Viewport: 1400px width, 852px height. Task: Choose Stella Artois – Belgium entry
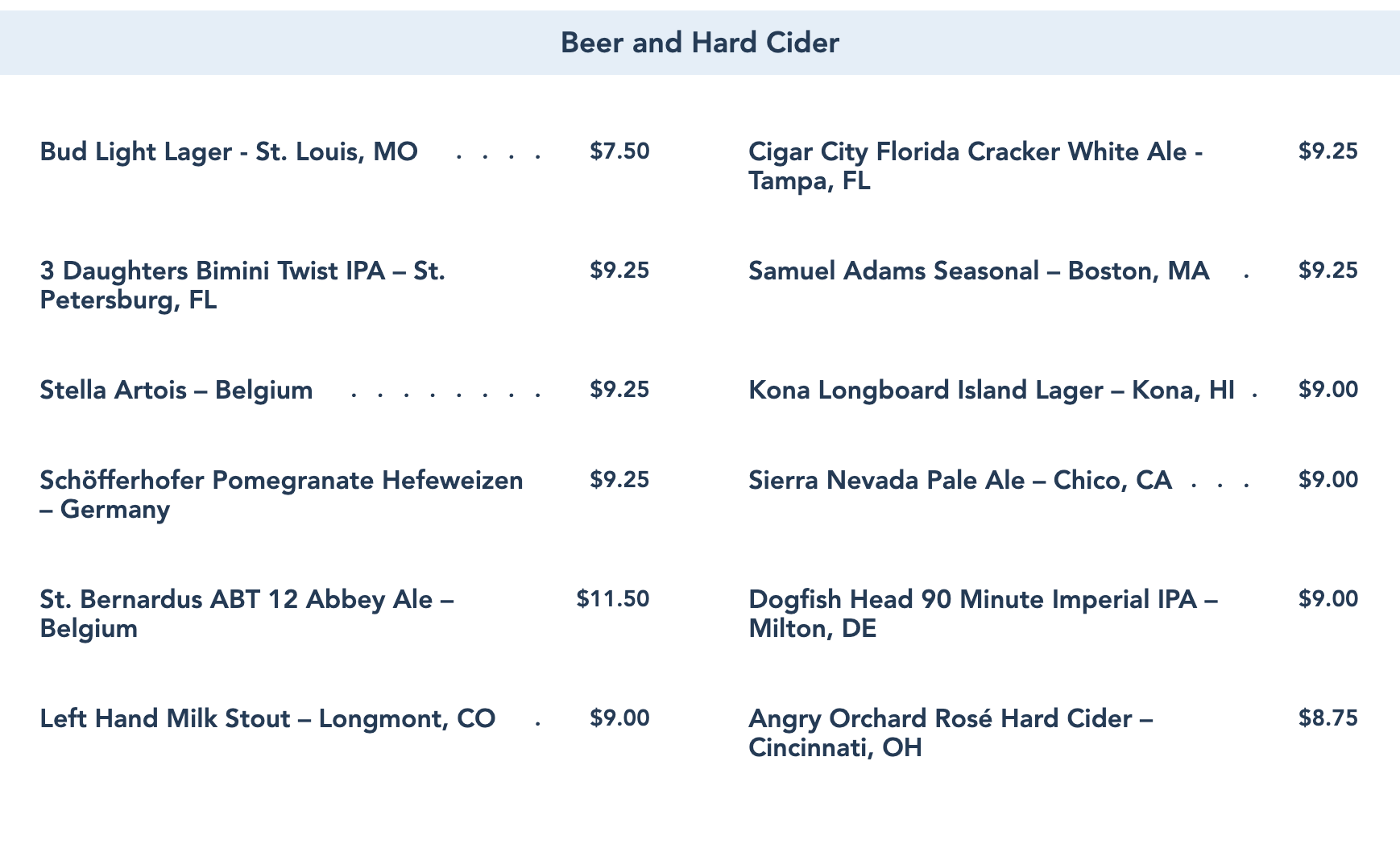pos(176,390)
